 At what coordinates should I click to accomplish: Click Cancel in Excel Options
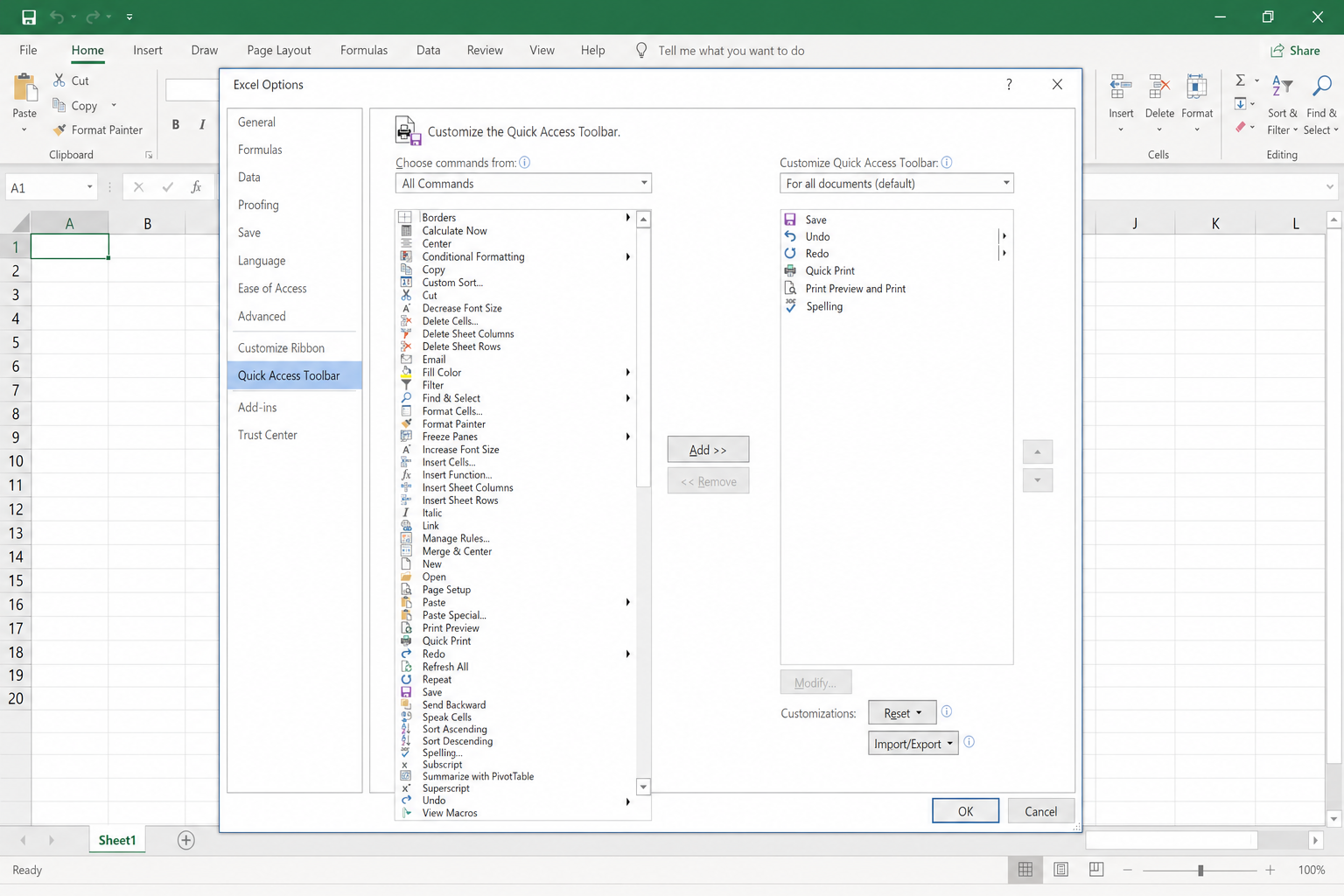point(1040,811)
